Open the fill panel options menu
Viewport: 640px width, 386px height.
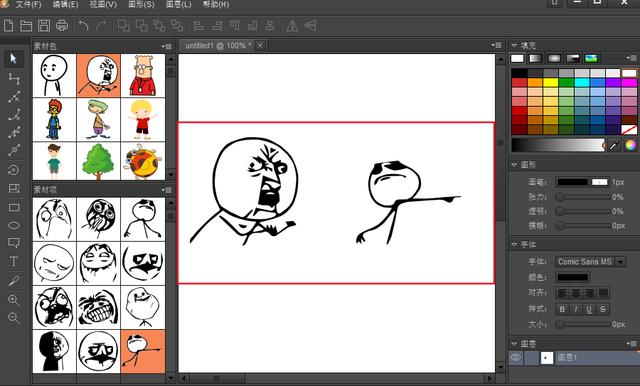(631, 58)
